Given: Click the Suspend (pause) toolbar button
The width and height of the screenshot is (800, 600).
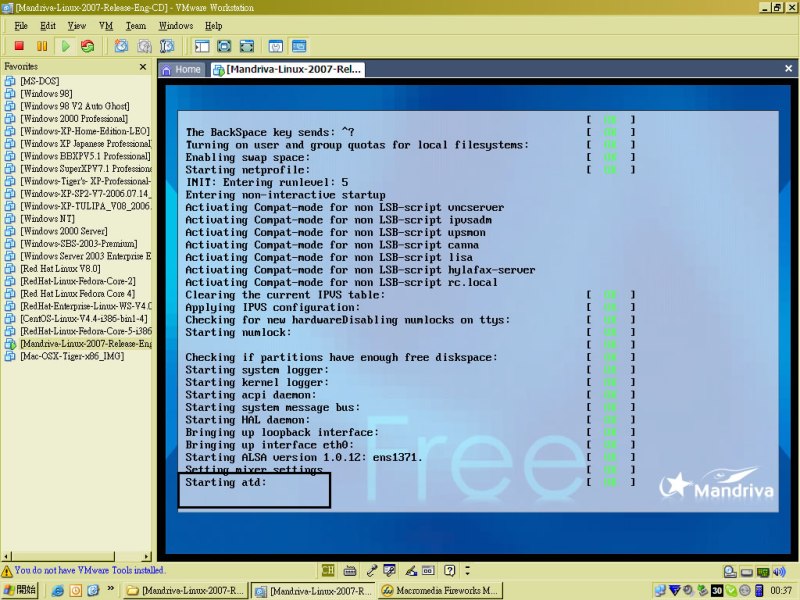Looking at the screenshot, I should click(x=42, y=46).
